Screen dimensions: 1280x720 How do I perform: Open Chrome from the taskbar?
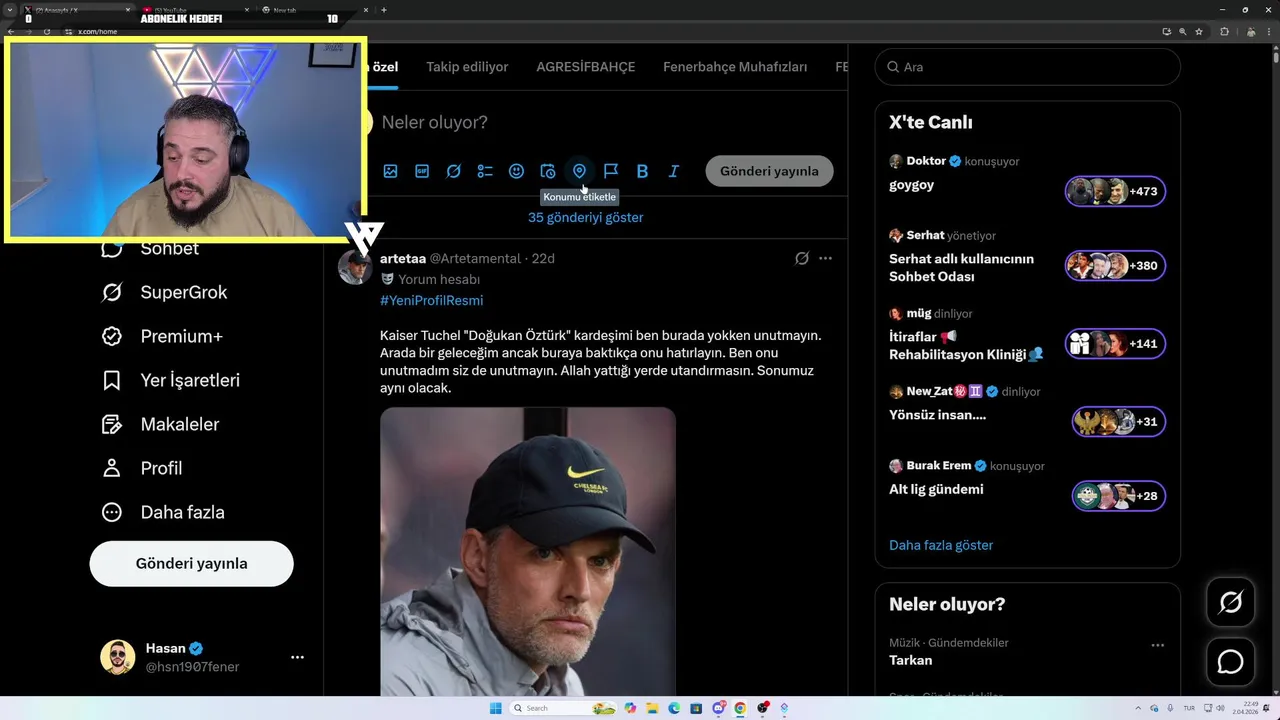pyautogui.click(x=740, y=708)
